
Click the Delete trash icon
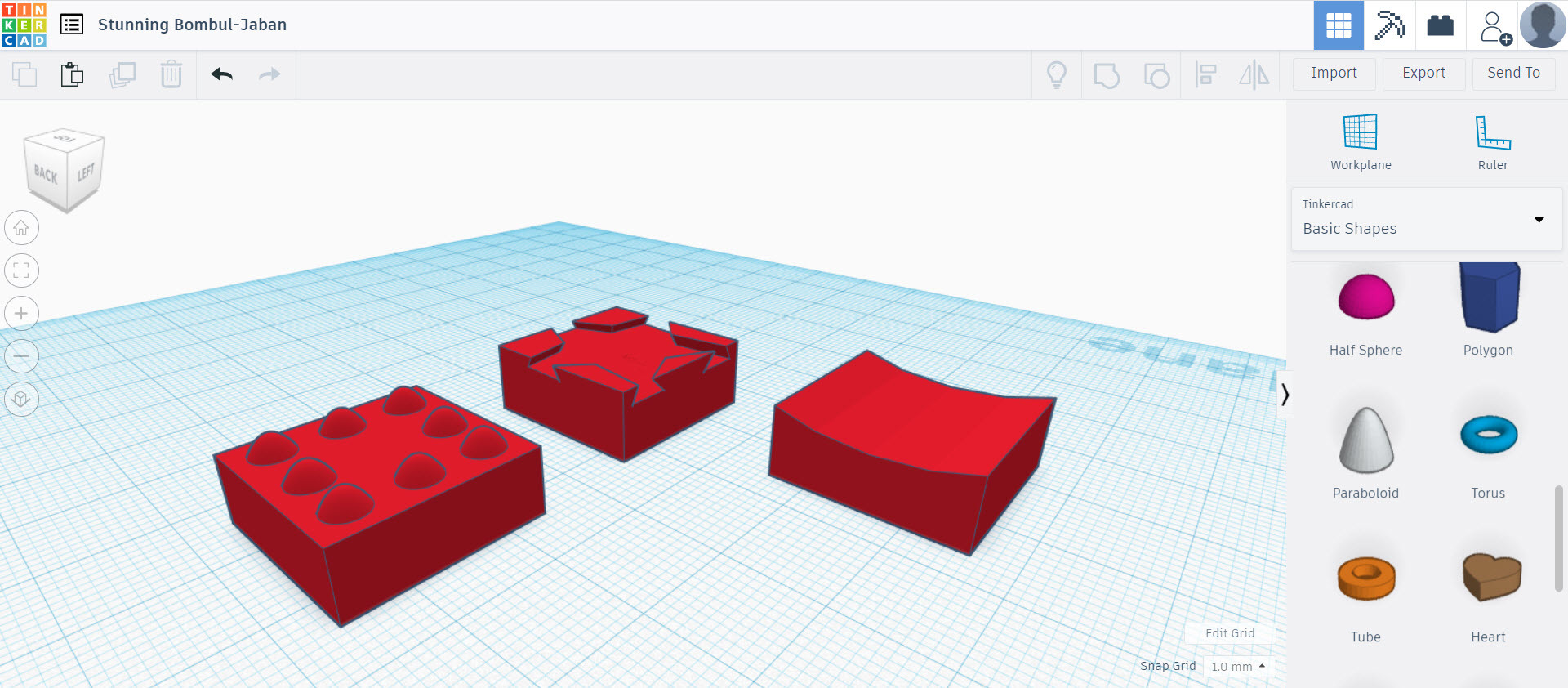(171, 74)
